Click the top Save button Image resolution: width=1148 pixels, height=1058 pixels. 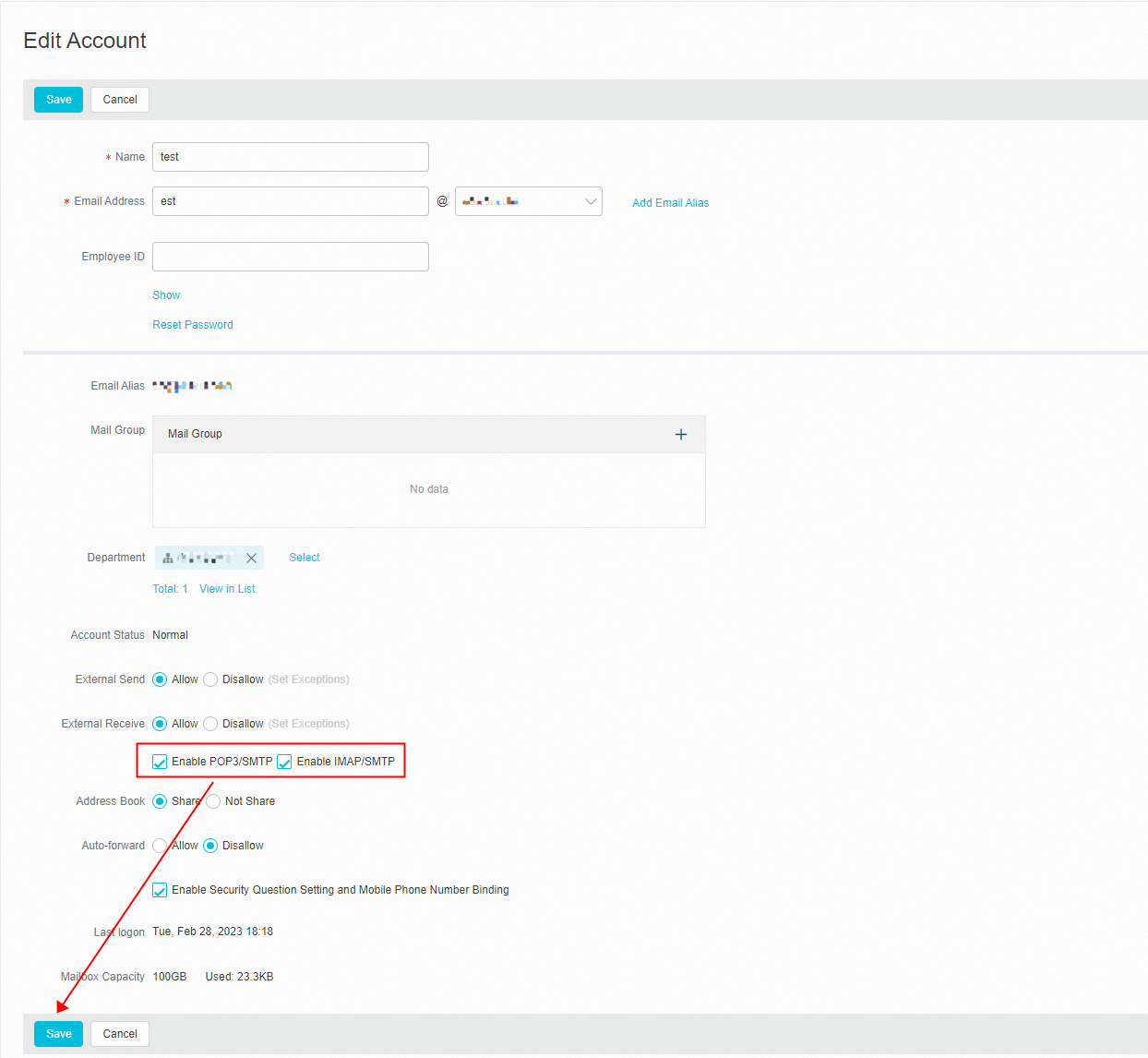click(59, 100)
